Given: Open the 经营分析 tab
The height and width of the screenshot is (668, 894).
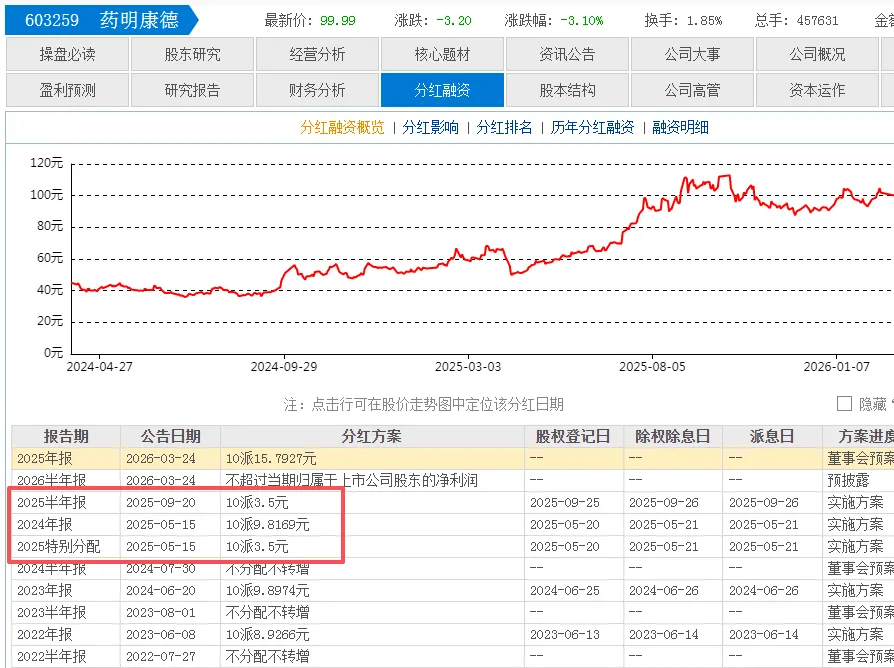Looking at the screenshot, I should (x=317, y=54).
